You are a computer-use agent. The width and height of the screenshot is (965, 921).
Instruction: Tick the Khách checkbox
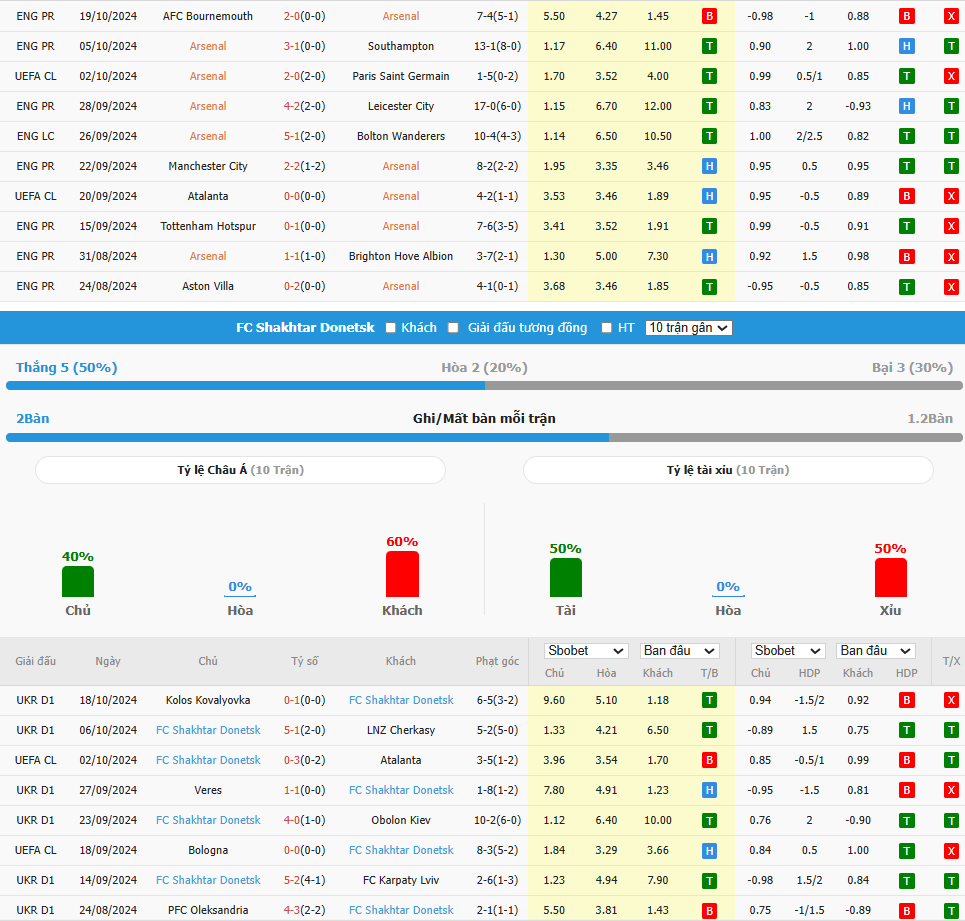pyautogui.click(x=390, y=328)
